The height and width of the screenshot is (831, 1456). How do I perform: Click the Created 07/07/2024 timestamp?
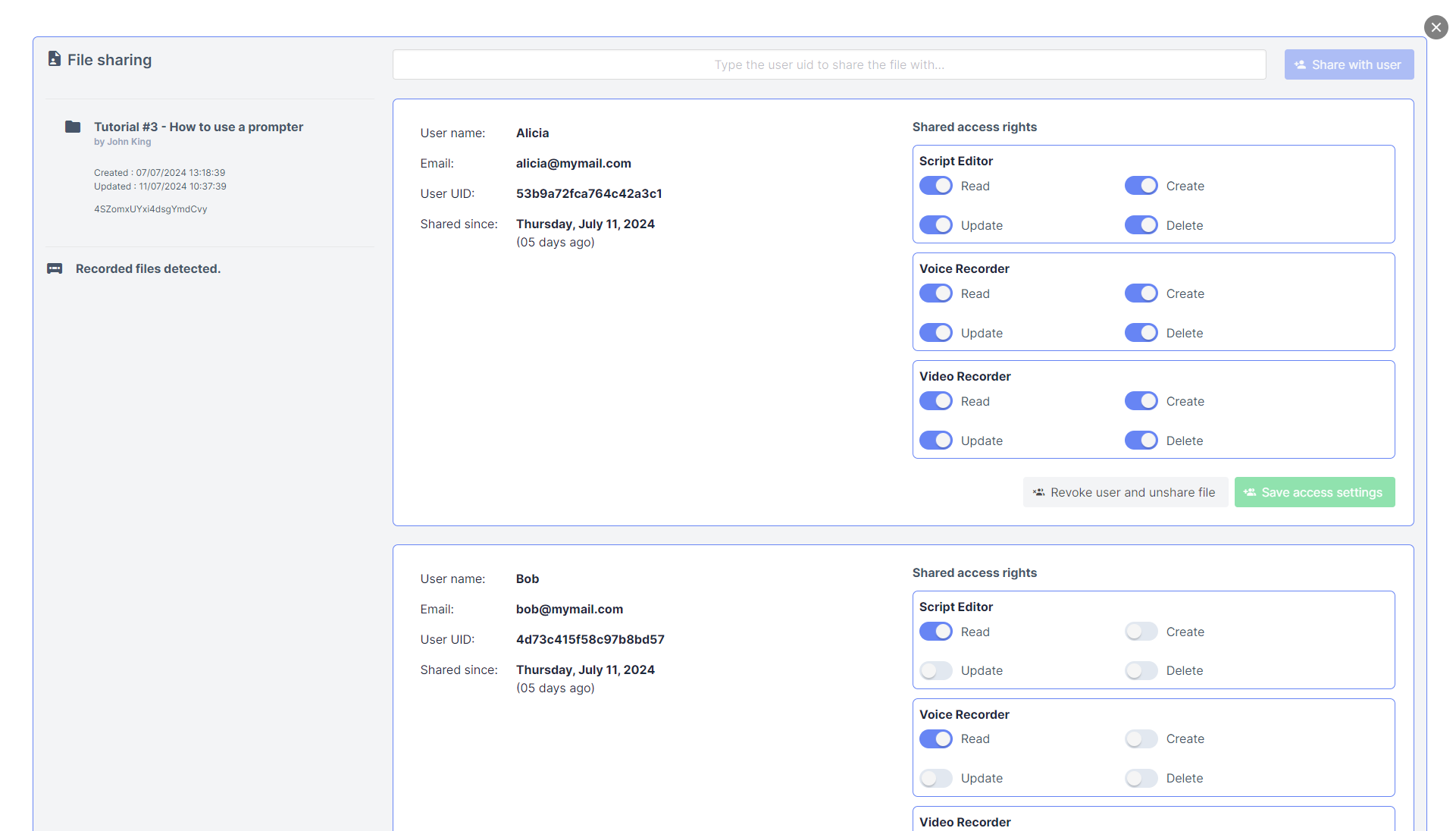coord(160,173)
